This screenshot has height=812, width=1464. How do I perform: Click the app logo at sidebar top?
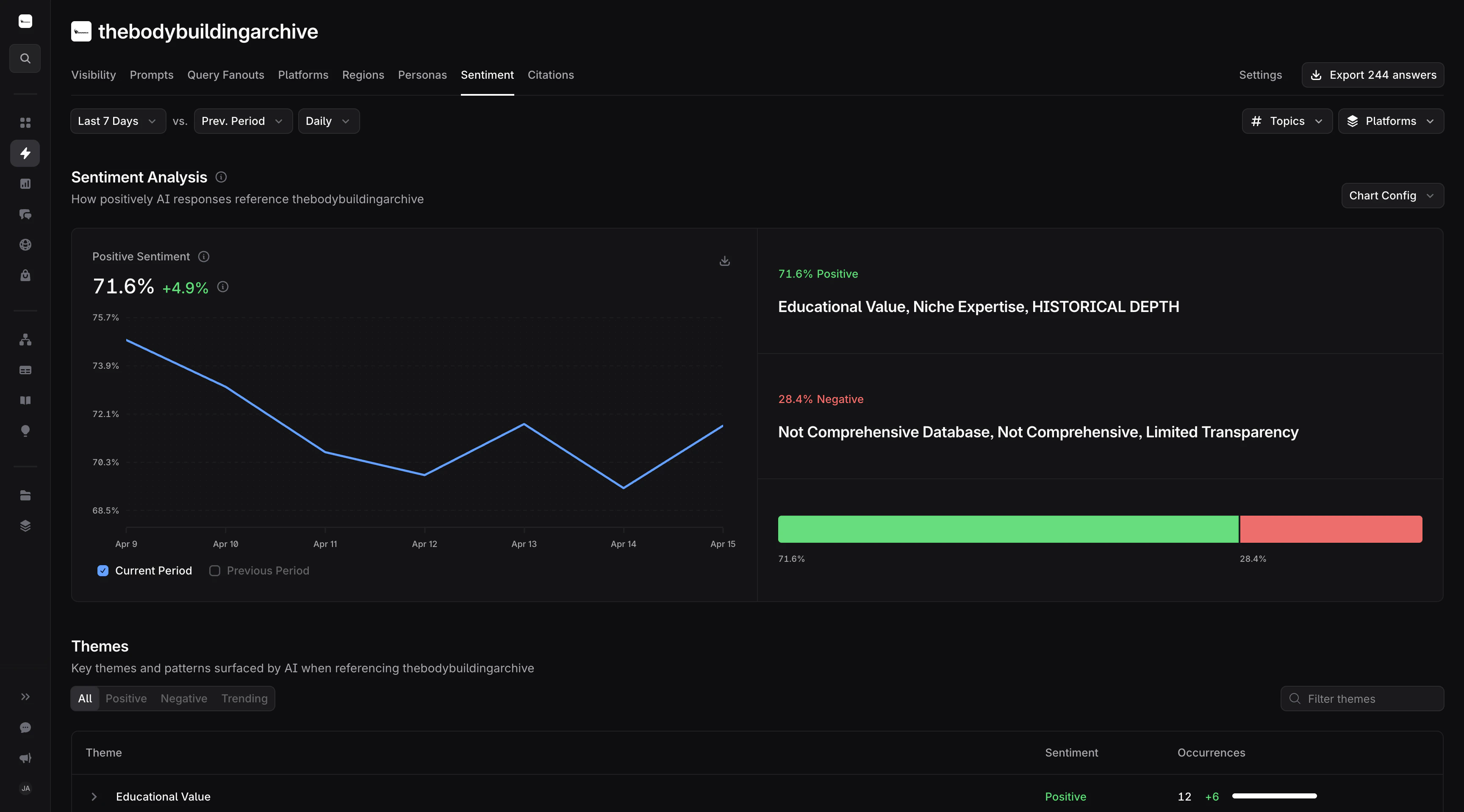pyautogui.click(x=25, y=22)
